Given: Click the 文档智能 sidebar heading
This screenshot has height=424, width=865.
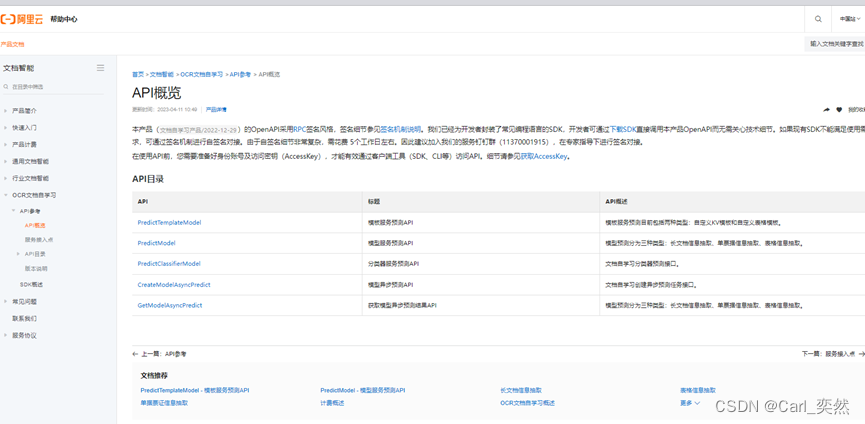Looking at the screenshot, I should 18,68.
